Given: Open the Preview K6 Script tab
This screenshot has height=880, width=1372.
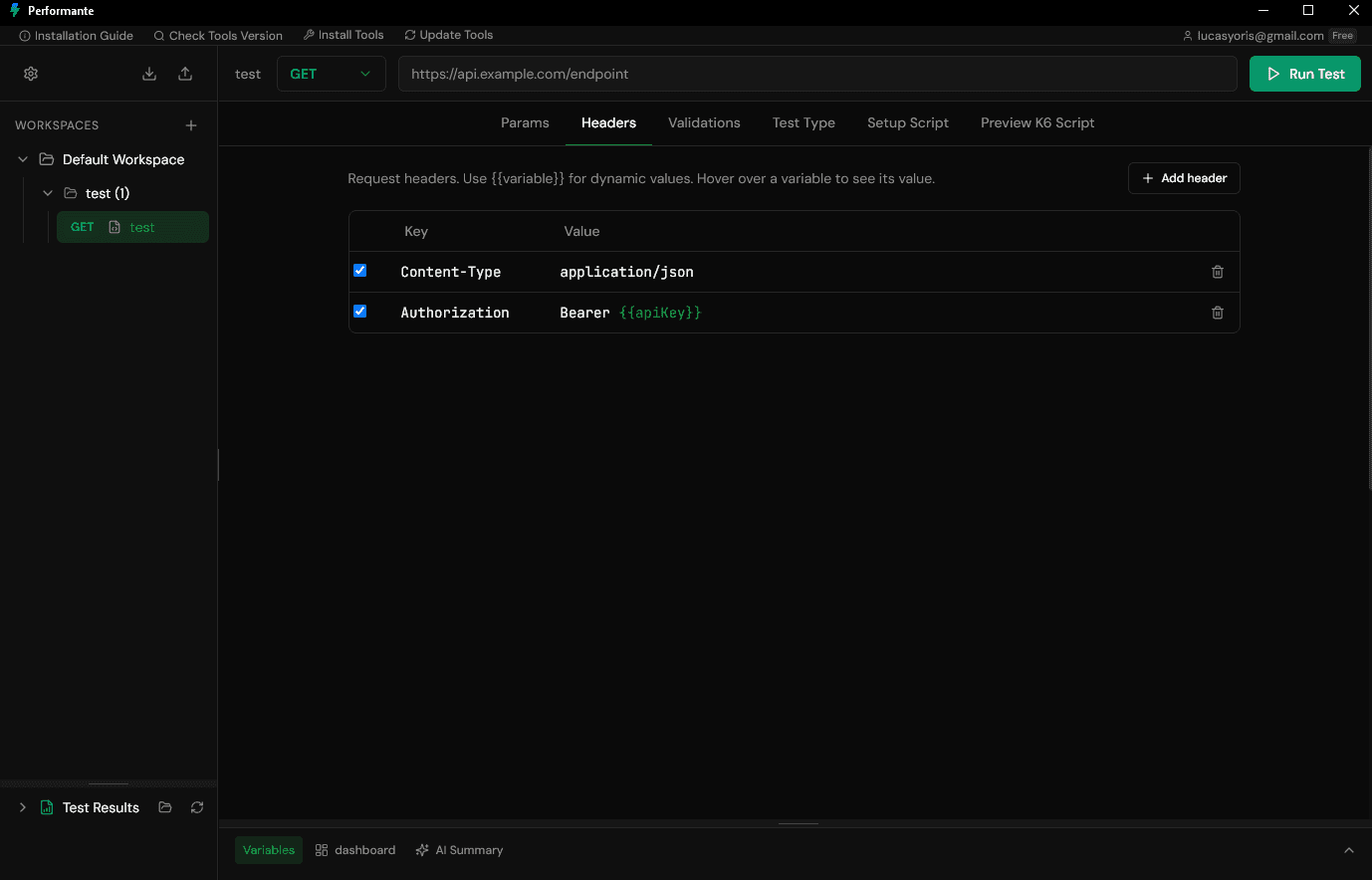Looking at the screenshot, I should click(x=1036, y=122).
